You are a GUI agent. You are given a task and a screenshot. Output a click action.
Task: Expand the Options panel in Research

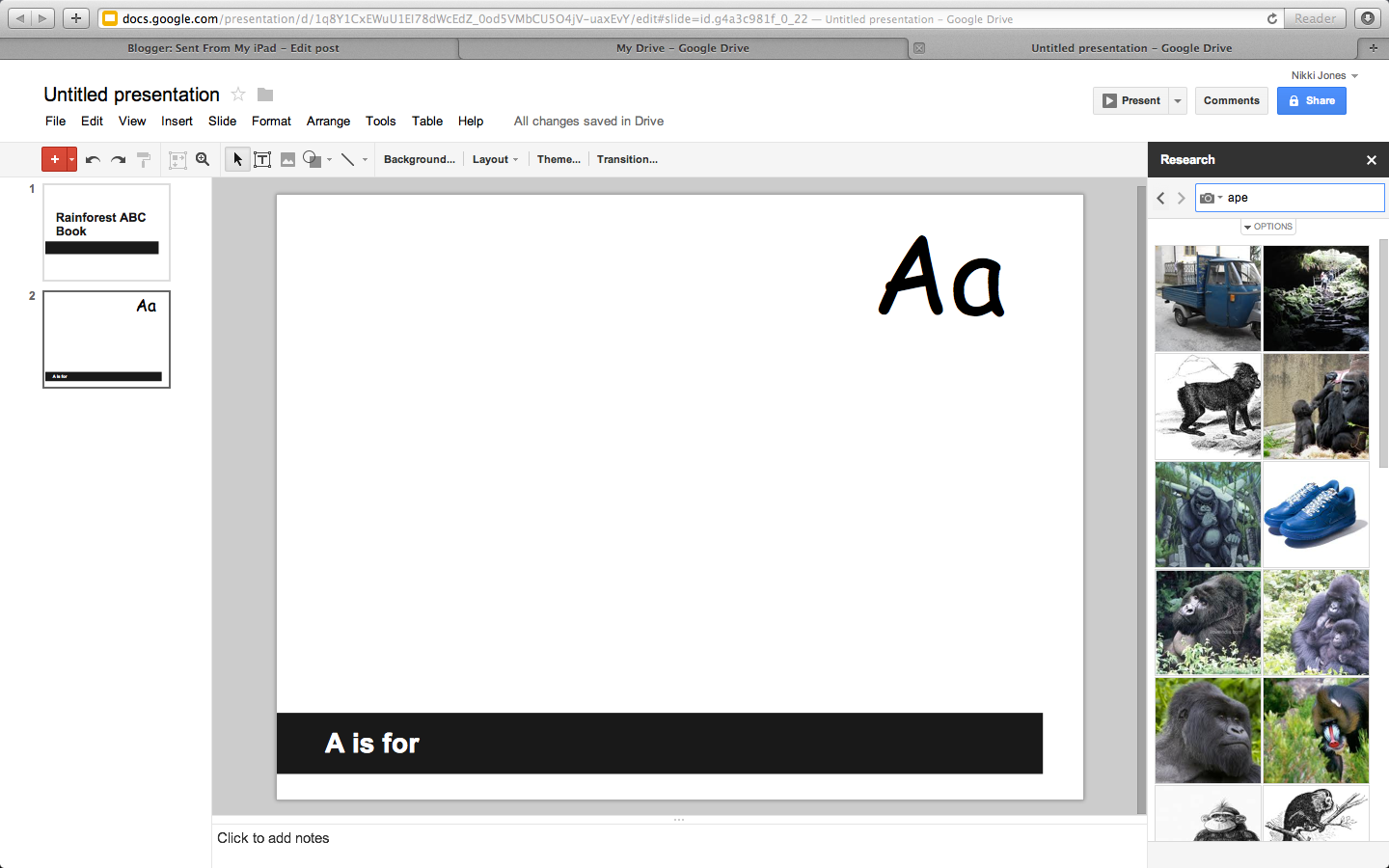(1267, 226)
